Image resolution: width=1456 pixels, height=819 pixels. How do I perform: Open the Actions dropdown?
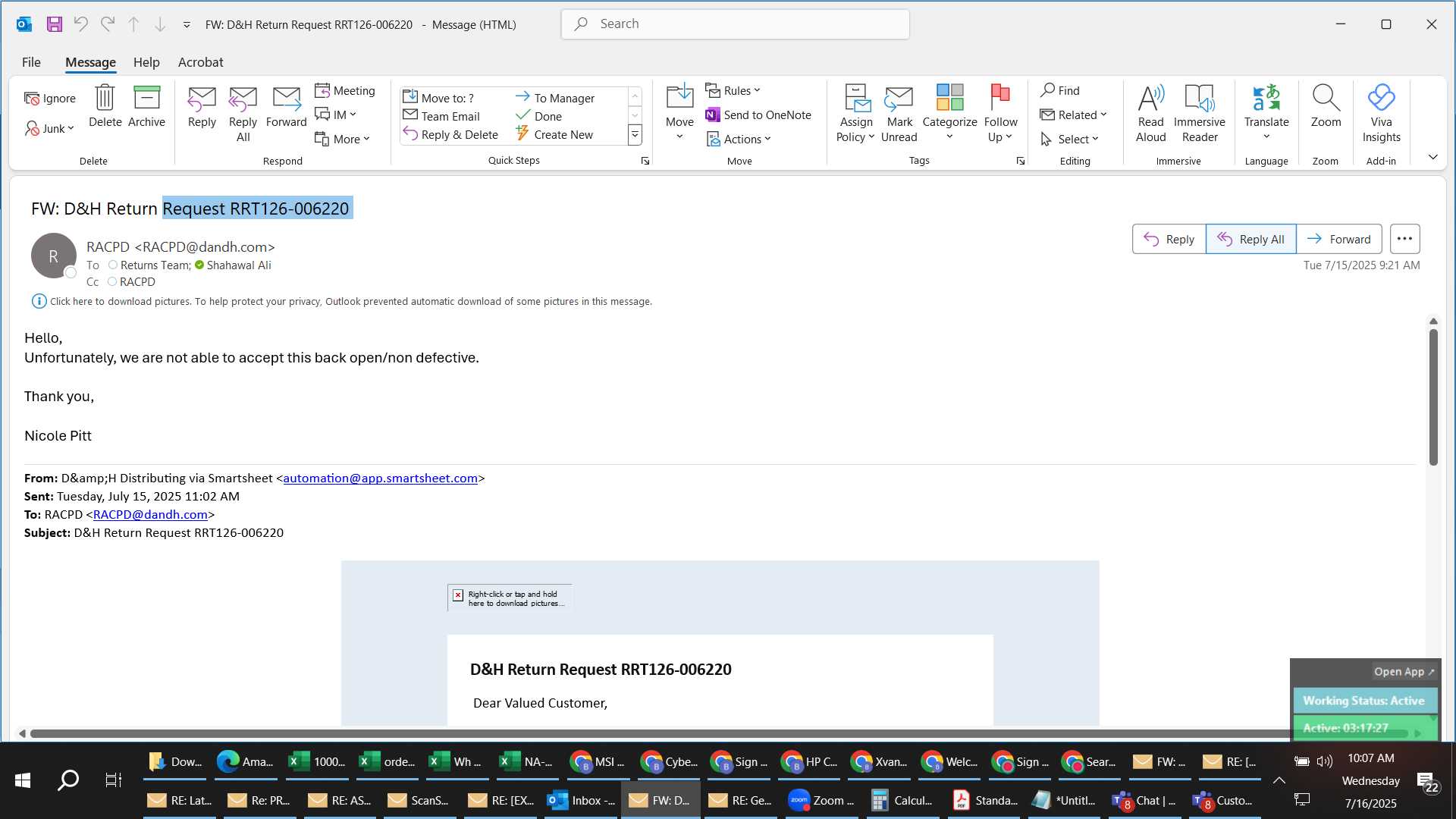coord(739,139)
